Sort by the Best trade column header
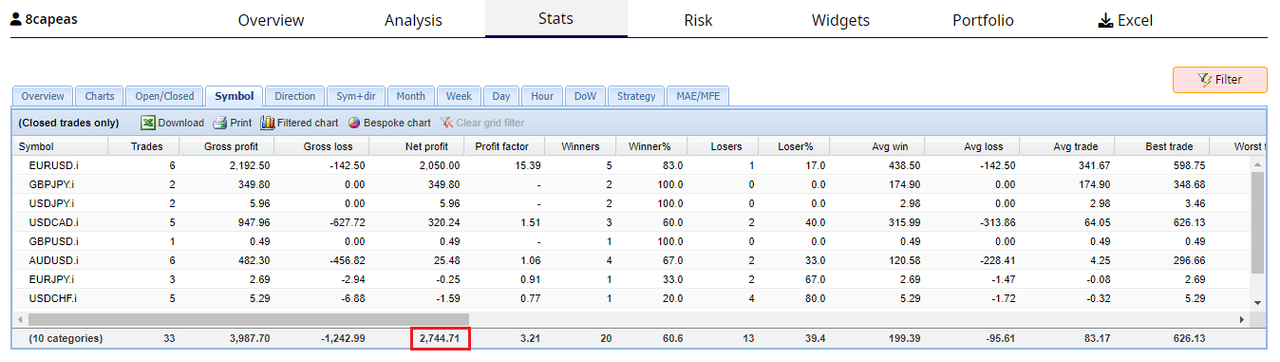 1162,147
